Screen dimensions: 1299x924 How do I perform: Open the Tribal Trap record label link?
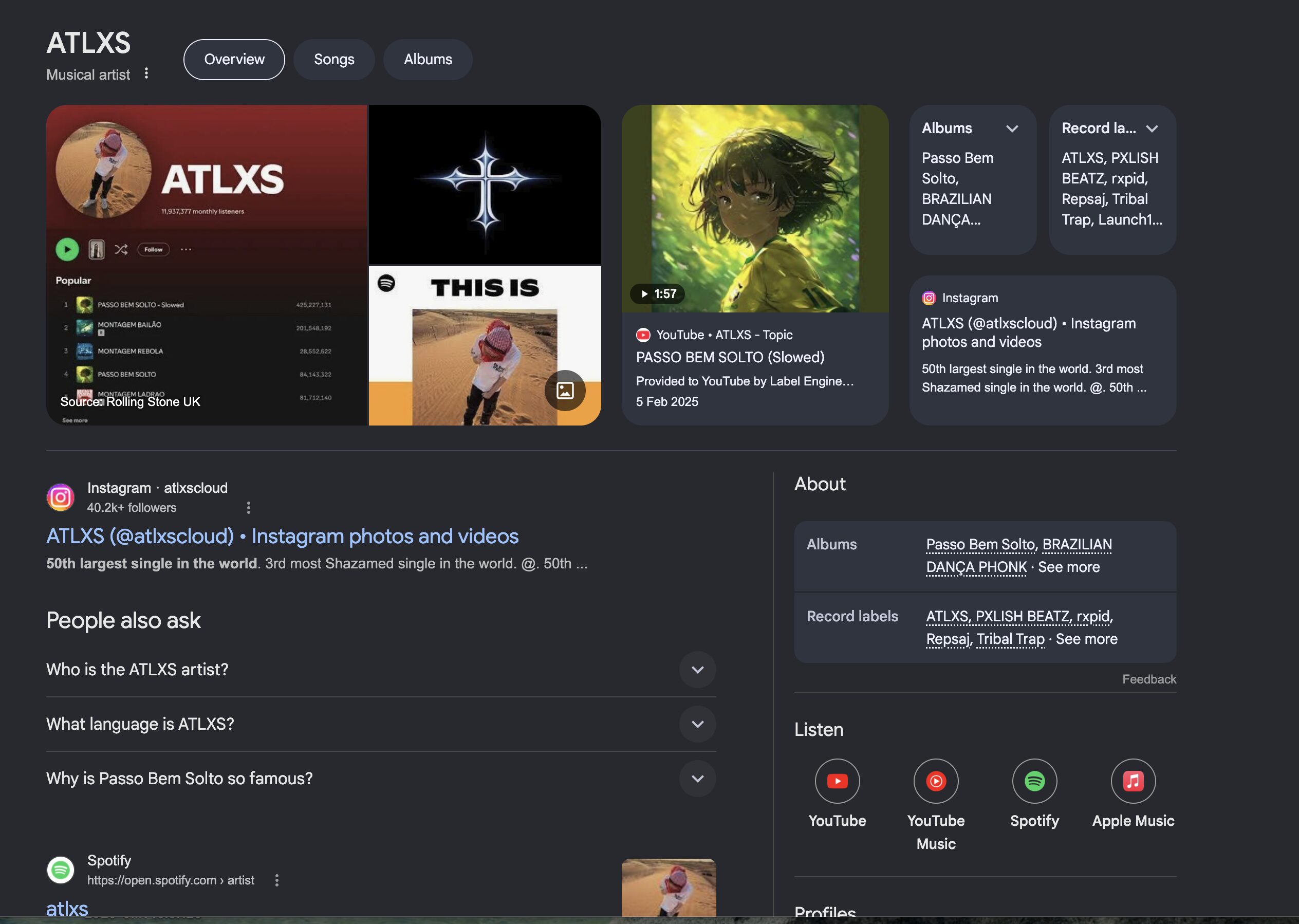[1010, 639]
